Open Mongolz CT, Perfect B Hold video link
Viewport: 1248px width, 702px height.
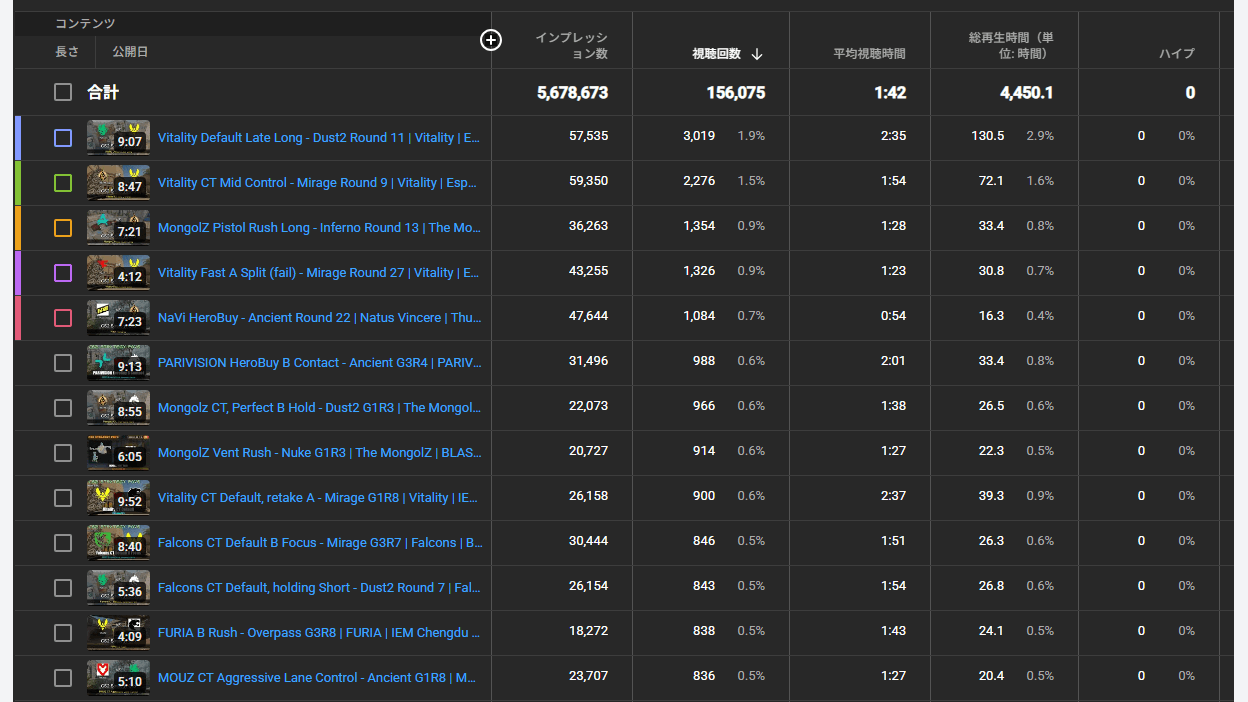click(x=319, y=408)
